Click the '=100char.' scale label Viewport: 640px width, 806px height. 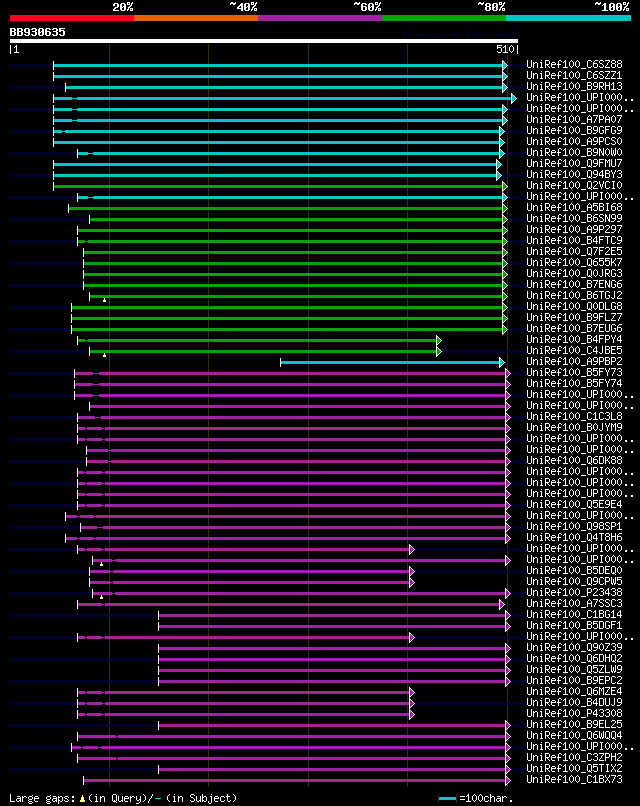pos(486,798)
